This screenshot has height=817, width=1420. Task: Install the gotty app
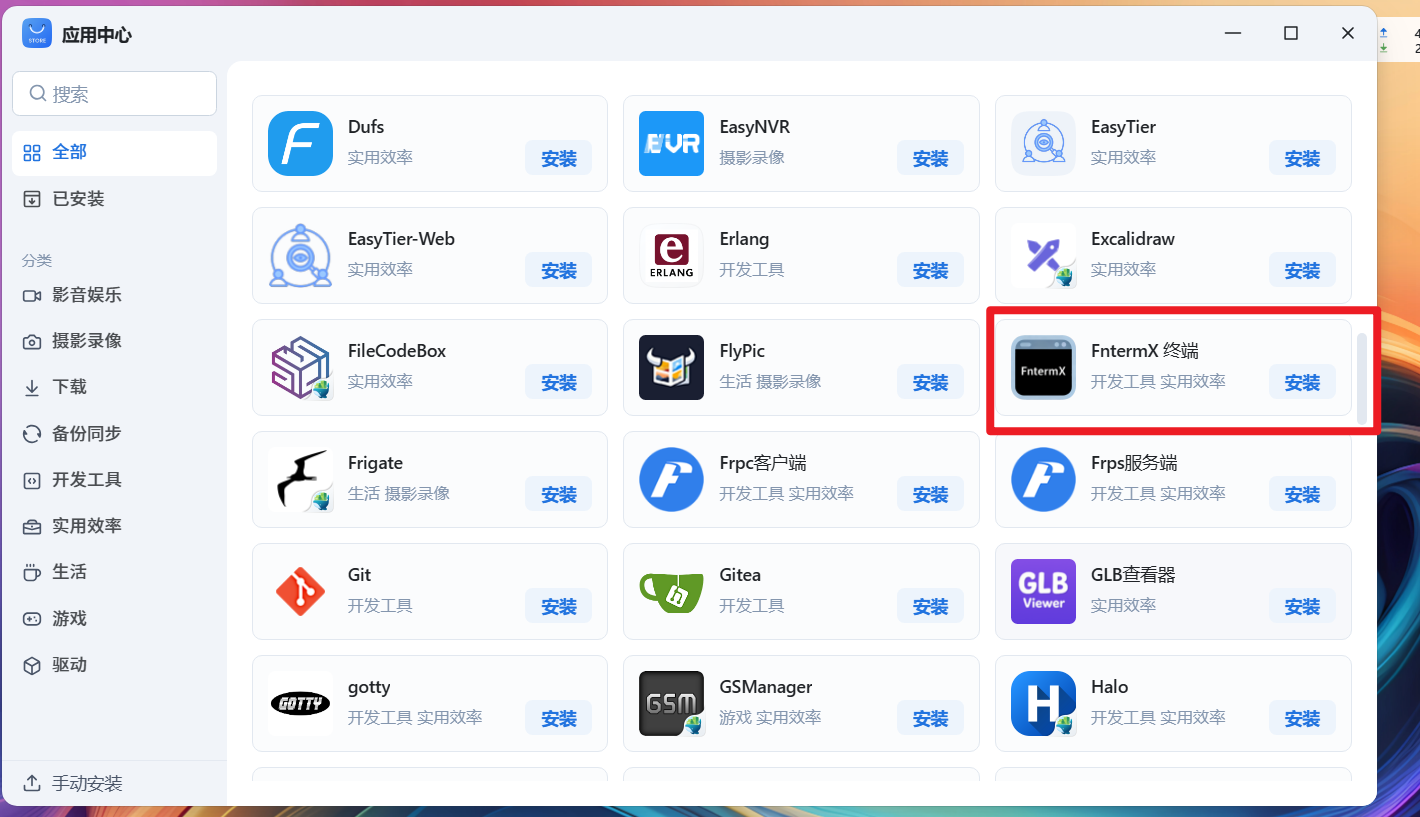[x=559, y=718]
